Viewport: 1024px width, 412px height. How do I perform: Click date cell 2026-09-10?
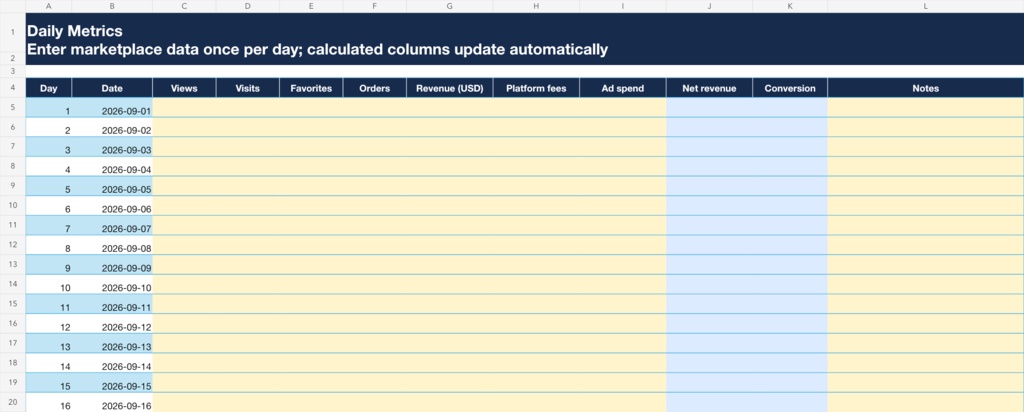(112, 284)
